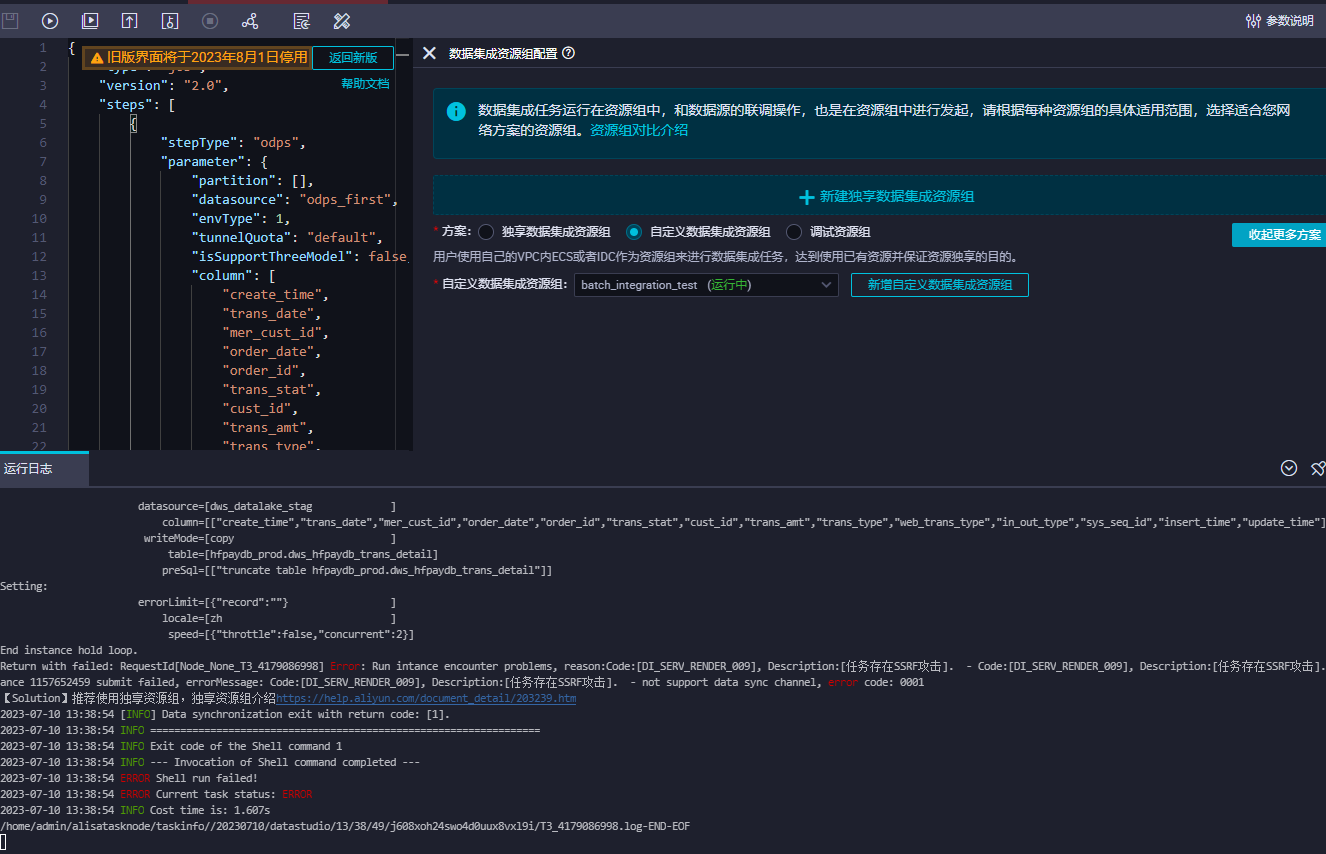Click the code format icon
This screenshot has width=1326, height=854.
click(x=301, y=20)
